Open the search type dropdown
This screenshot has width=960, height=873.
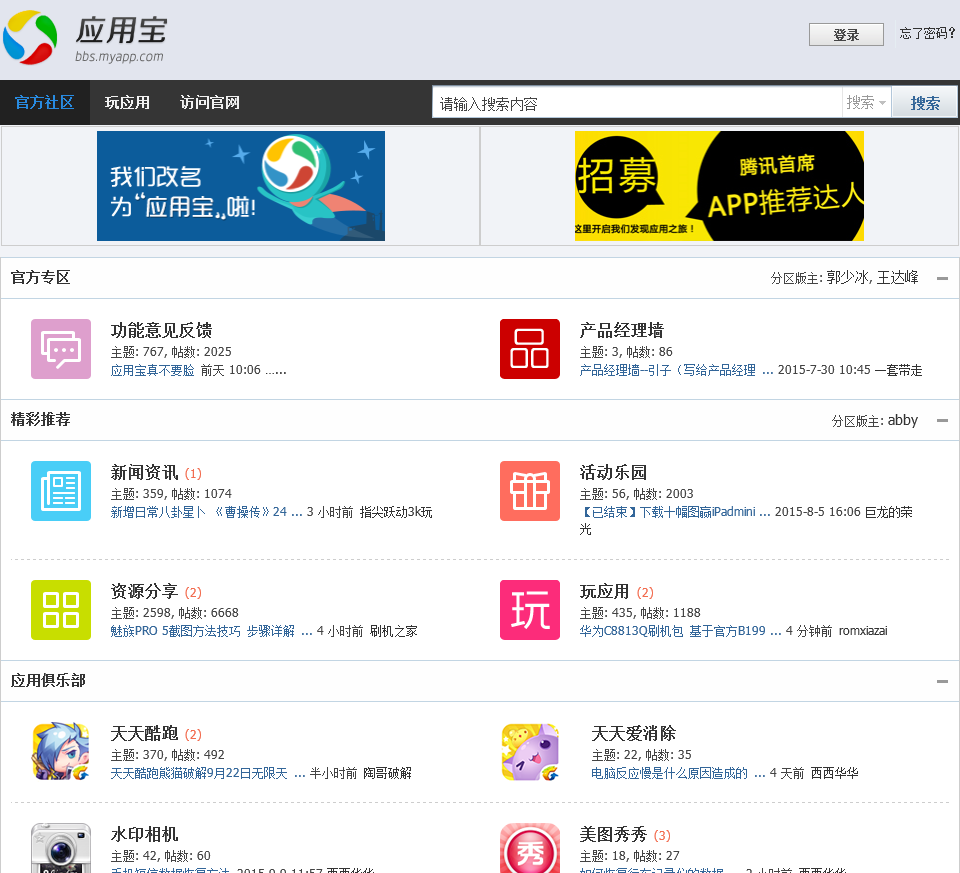pos(866,102)
